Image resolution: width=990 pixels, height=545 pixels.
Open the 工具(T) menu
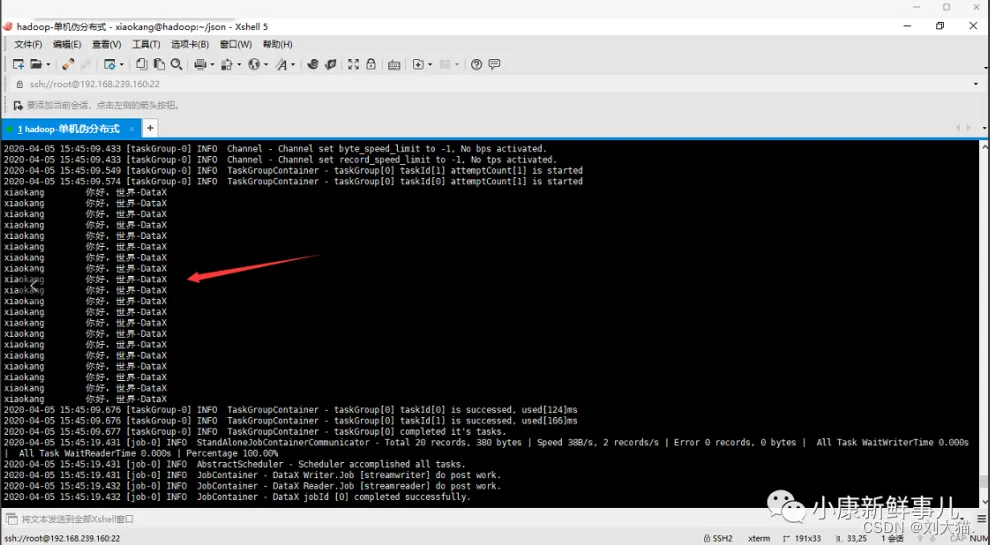pyautogui.click(x=146, y=44)
